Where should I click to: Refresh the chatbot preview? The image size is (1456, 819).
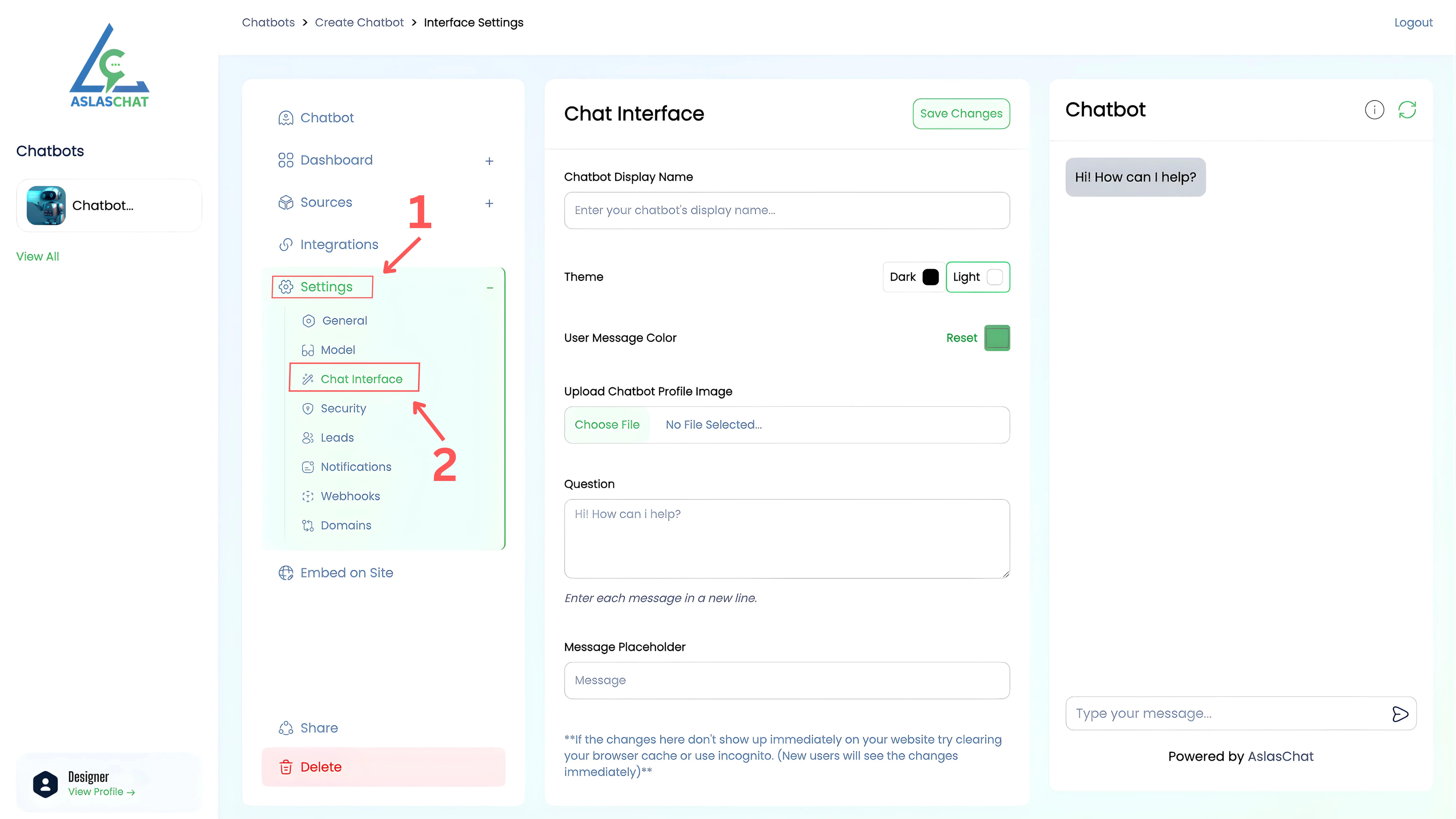[x=1407, y=110]
